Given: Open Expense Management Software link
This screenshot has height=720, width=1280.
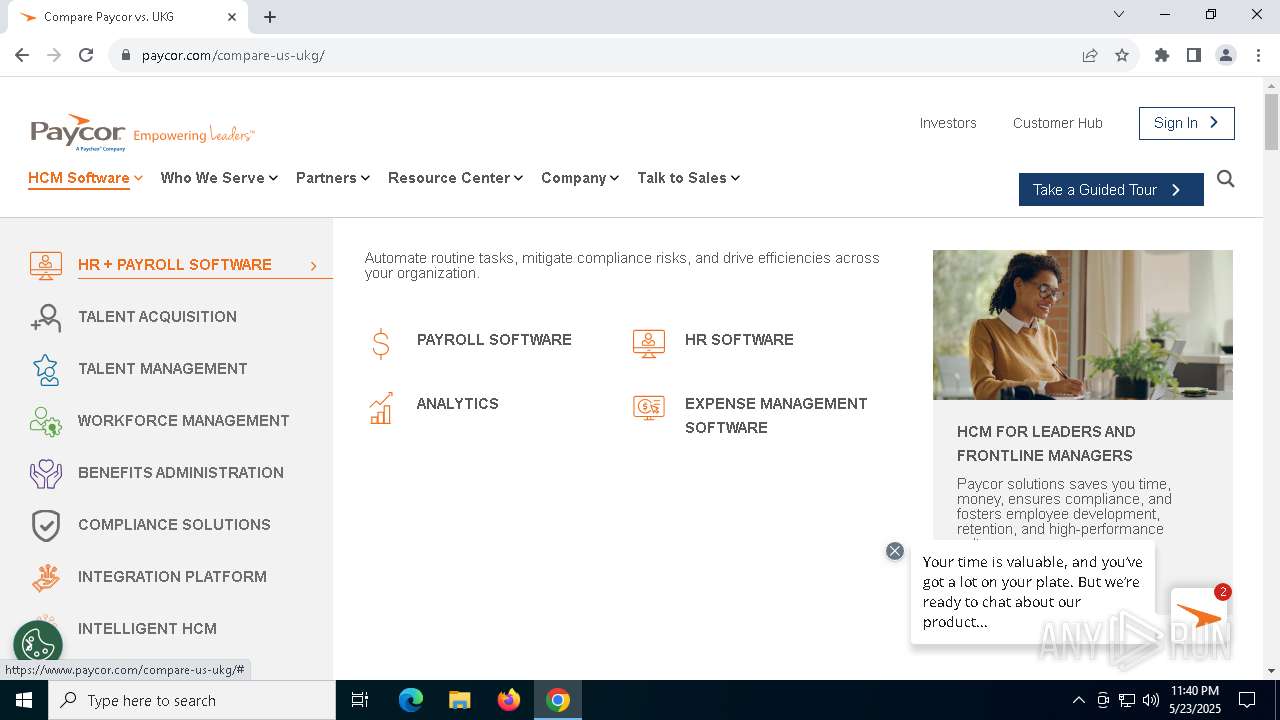Looking at the screenshot, I should coord(776,416).
